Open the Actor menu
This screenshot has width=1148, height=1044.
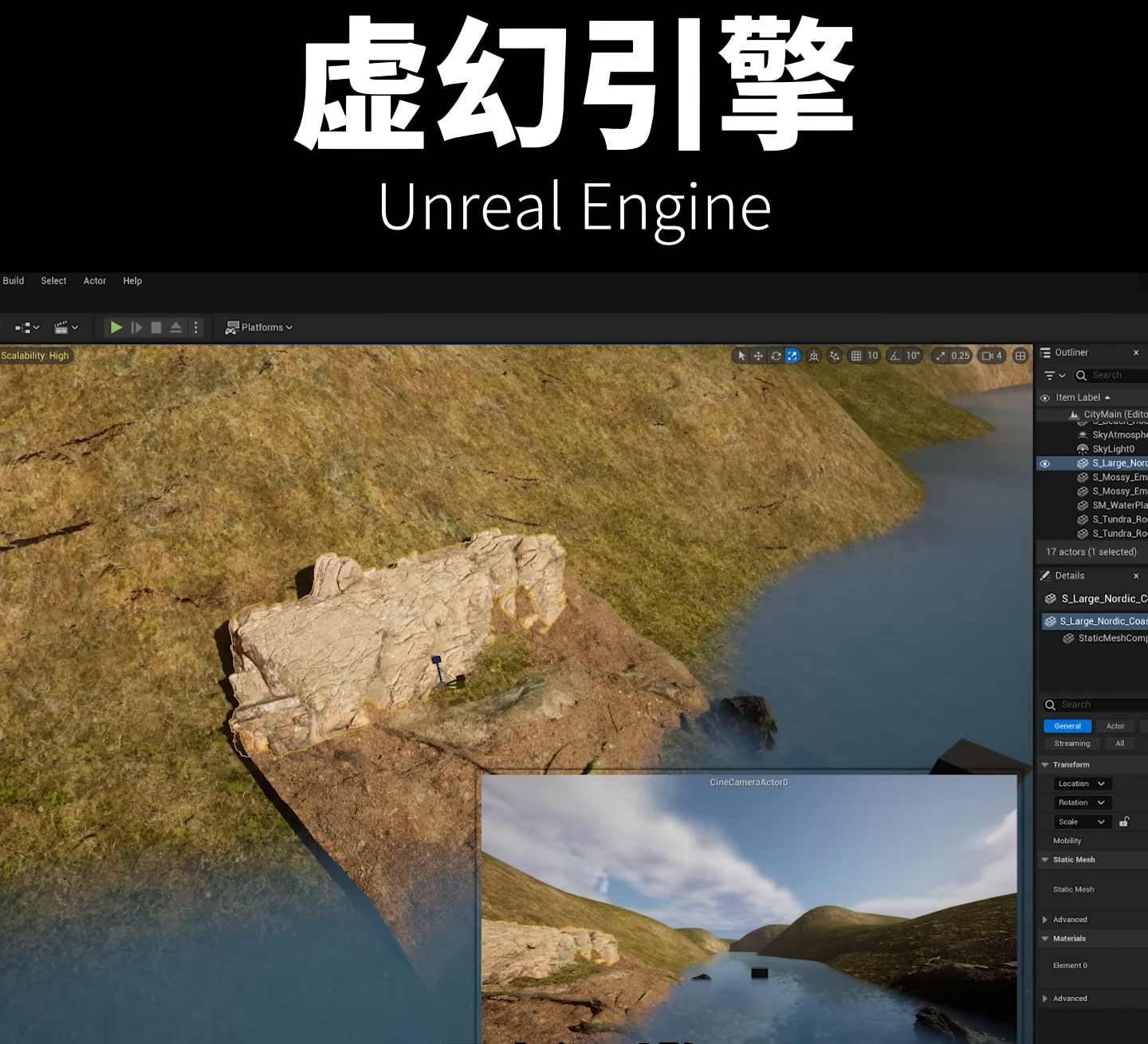tap(95, 281)
